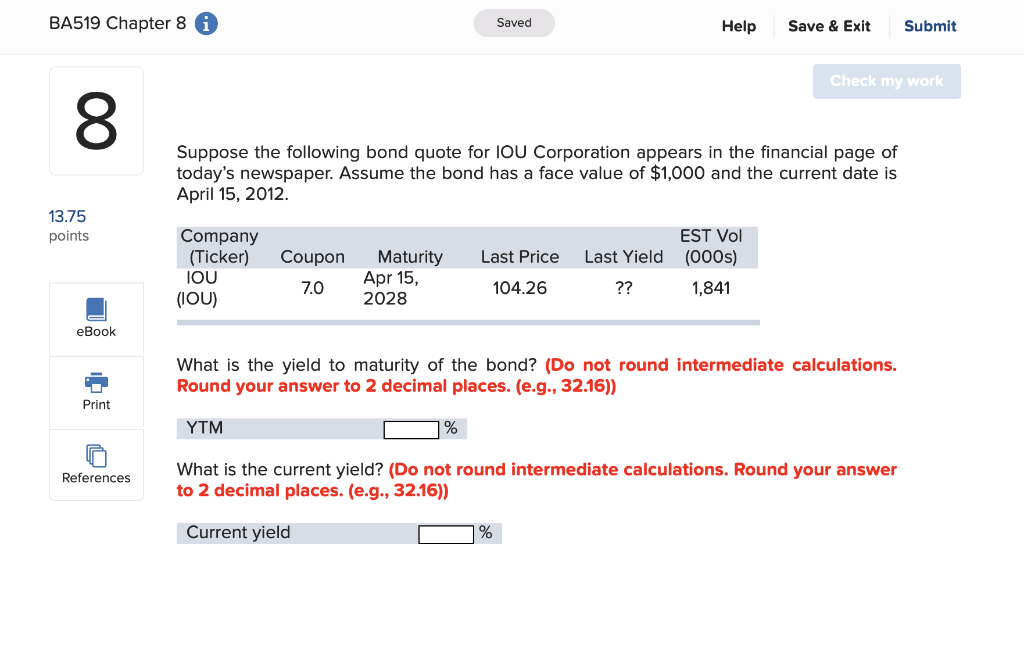Click the book icon above the eBook label
The width and height of the screenshot is (1024, 666).
[96, 310]
